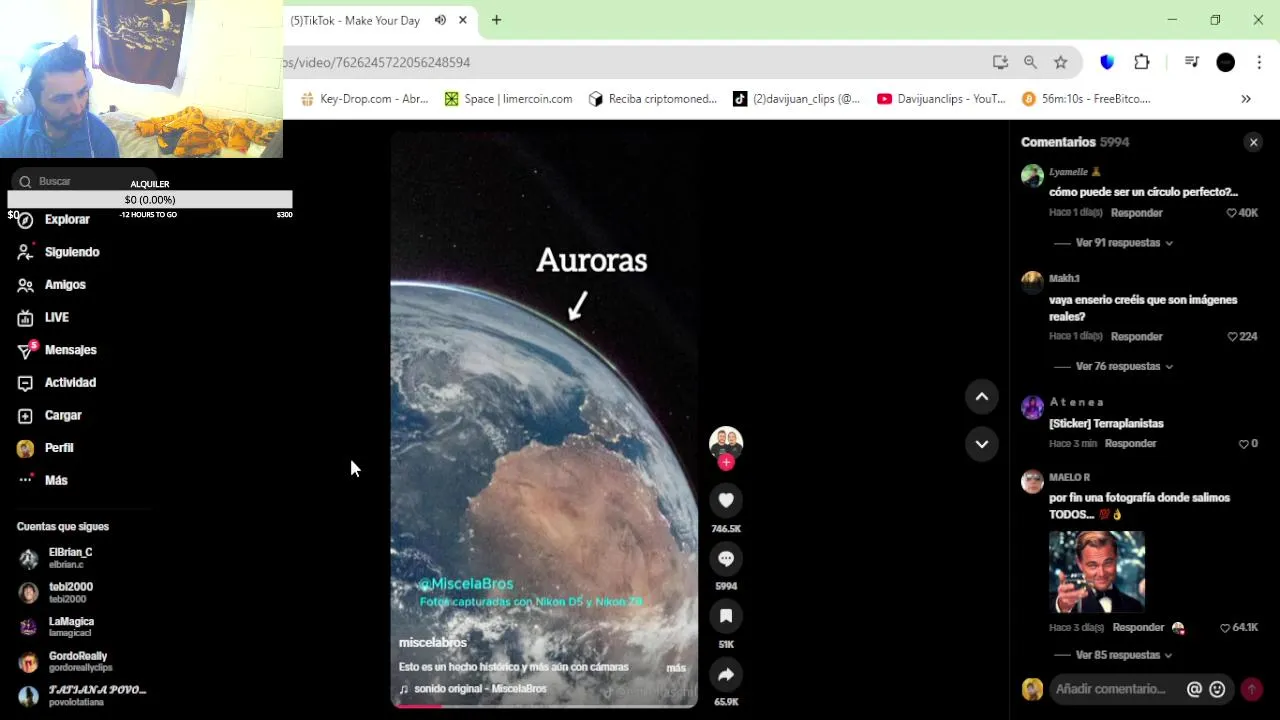1280x720 pixels.
Task: Click the URL address bar
Action: point(630,62)
